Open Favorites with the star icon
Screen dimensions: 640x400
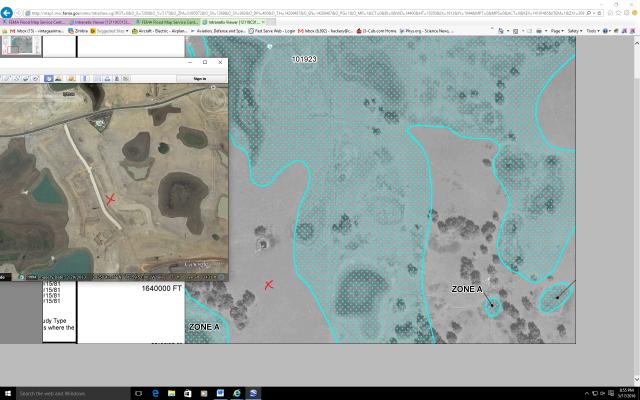pyautogui.click(x=618, y=13)
